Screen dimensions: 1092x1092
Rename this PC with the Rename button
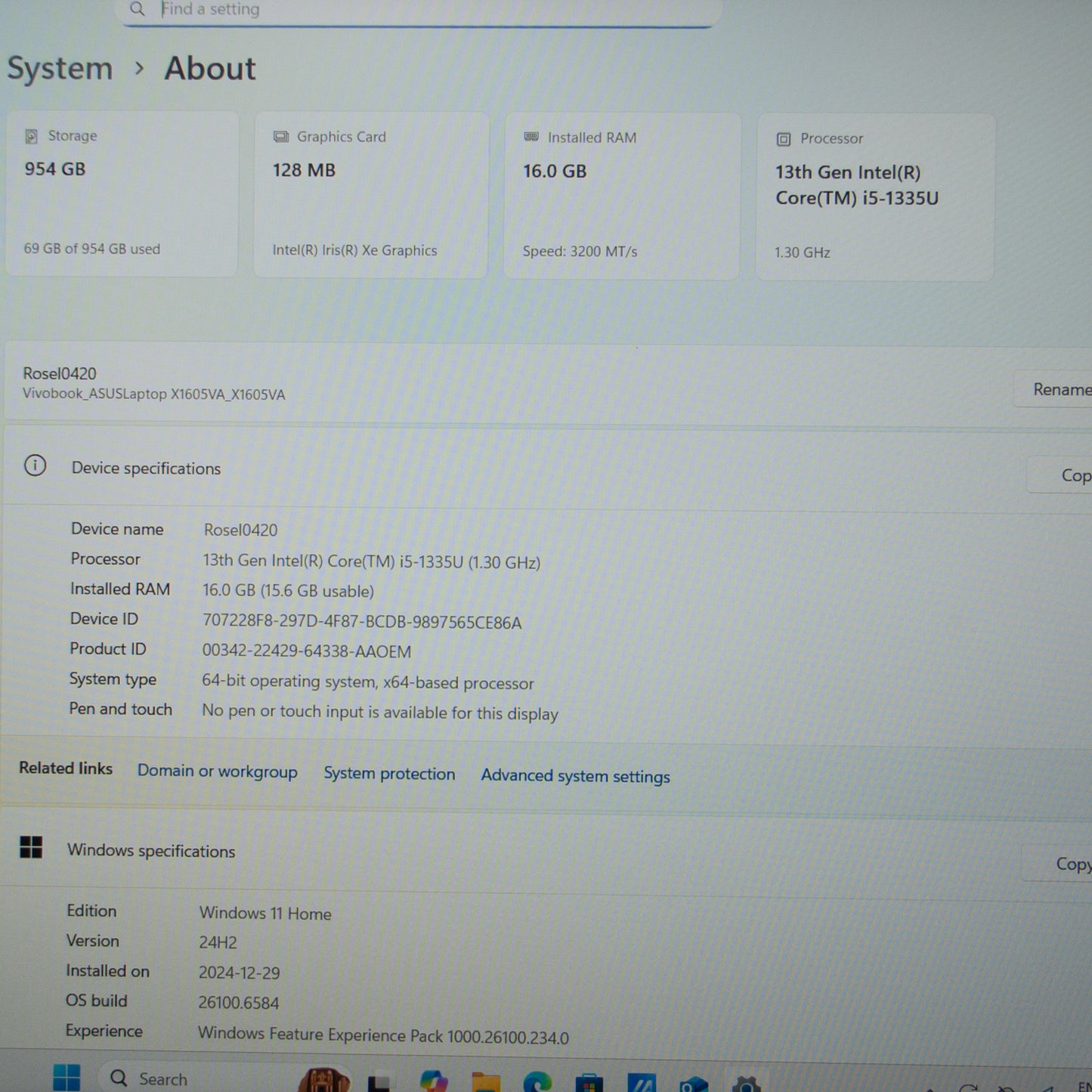click(x=1058, y=389)
